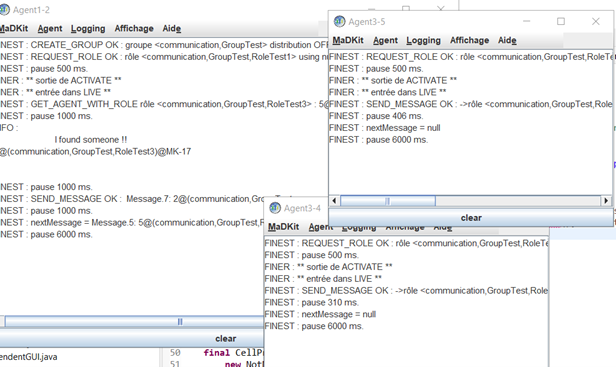616x367 pixels.
Task: Open the Aide menu in Agent1-2 window
Action: click(x=172, y=29)
